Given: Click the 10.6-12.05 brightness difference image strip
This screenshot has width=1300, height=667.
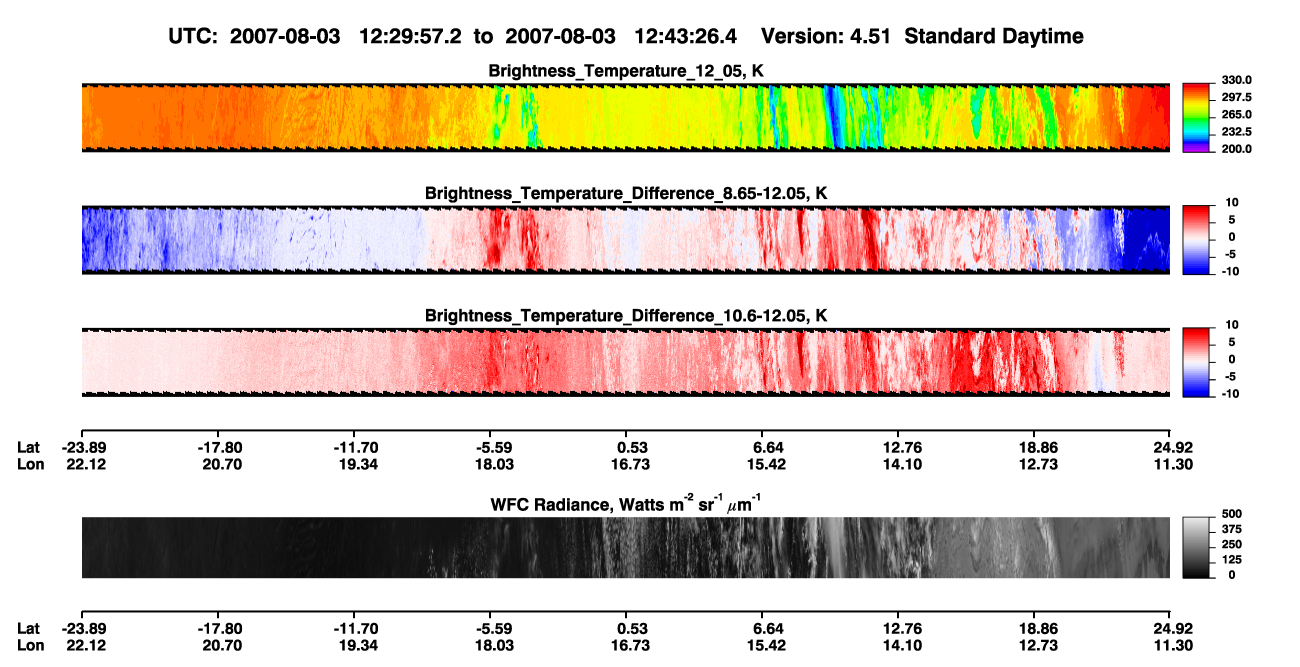Looking at the screenshot, I should (x=625, y=362).
